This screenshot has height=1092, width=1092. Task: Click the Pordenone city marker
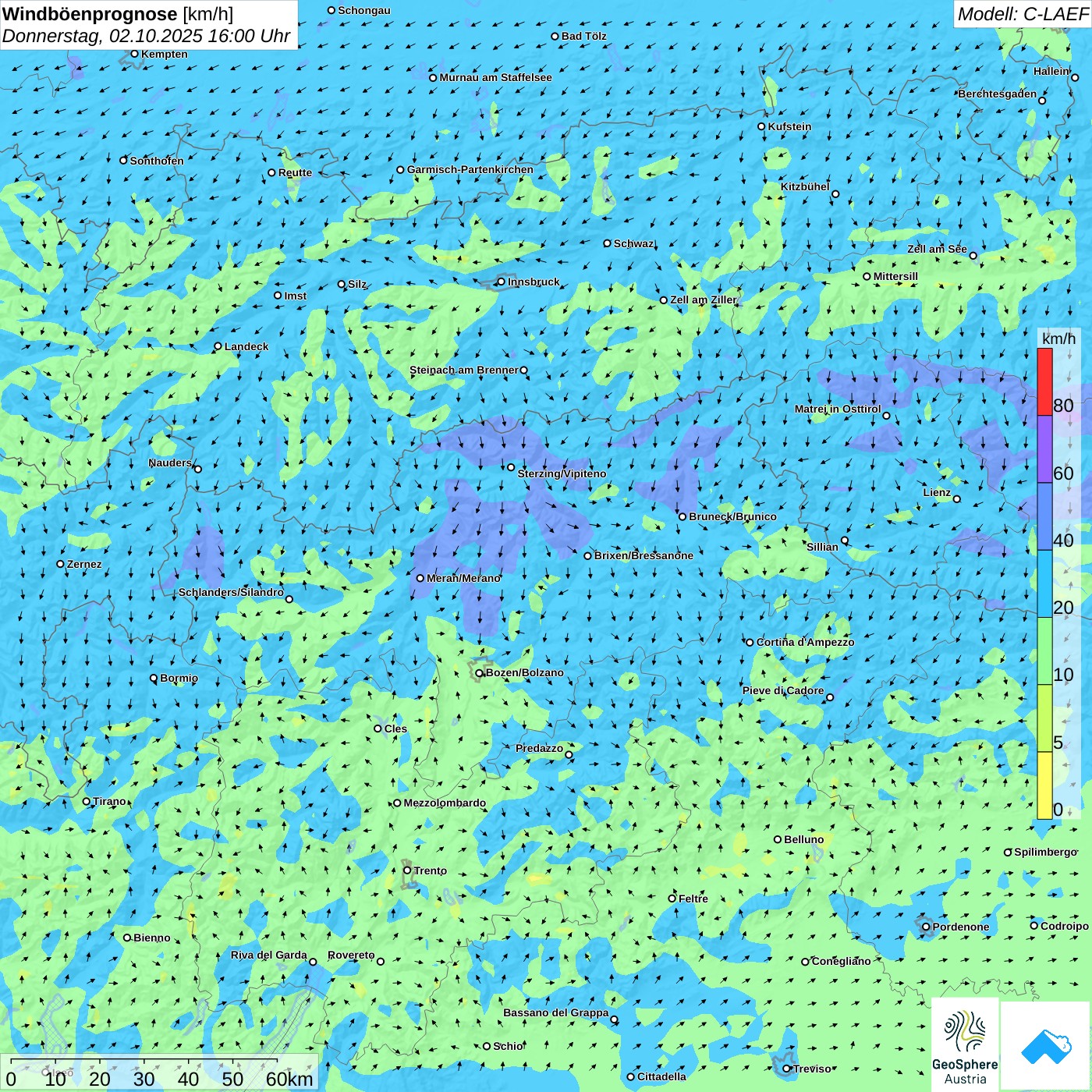pos(926,927)
